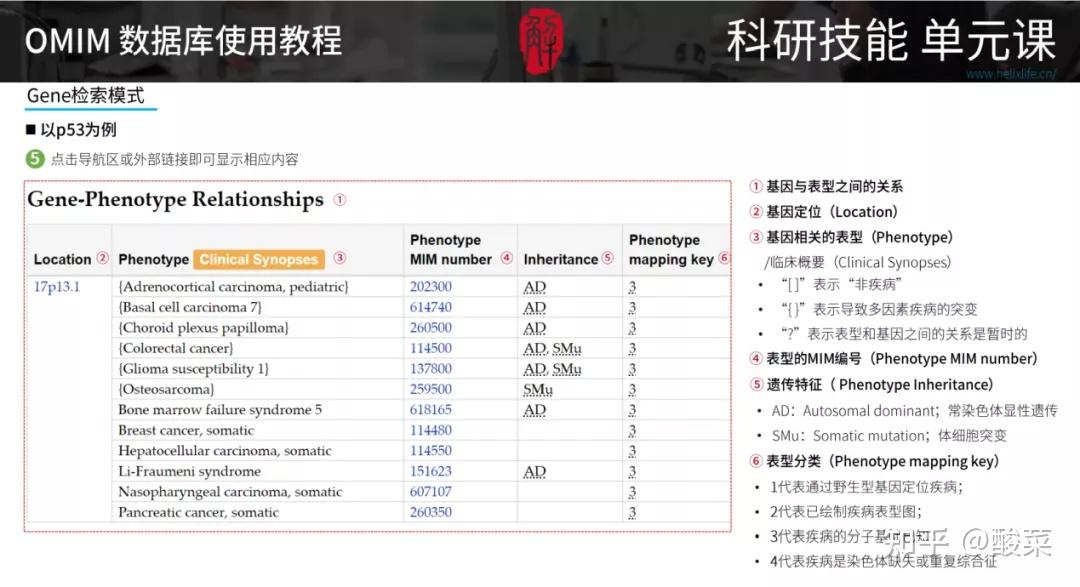1080x587 pixels.
Task: Click circled ⑥ next to Phenotype mapping key header
Action: [x=724, y=259]
